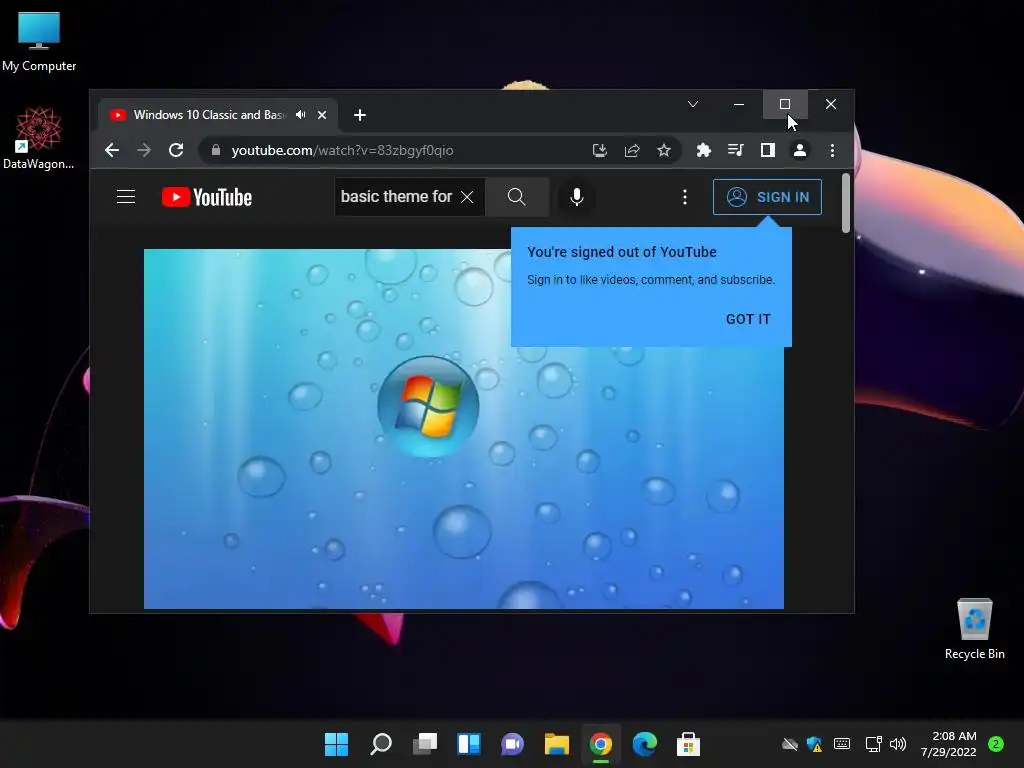Click the address bar URL
1024x768 pixels.
[342, 150]
